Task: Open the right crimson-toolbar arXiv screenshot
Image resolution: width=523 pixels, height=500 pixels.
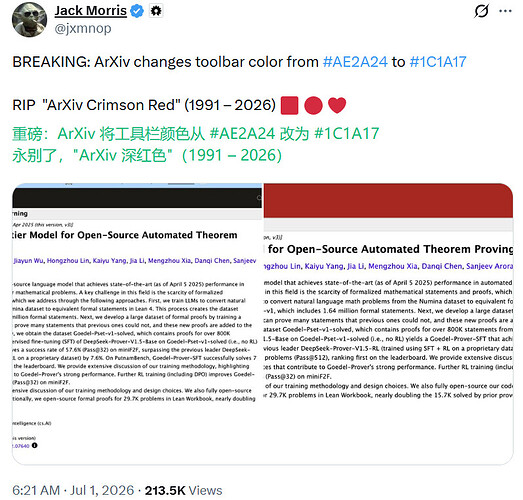Action: pyautogui.click(x=388, y=323)
